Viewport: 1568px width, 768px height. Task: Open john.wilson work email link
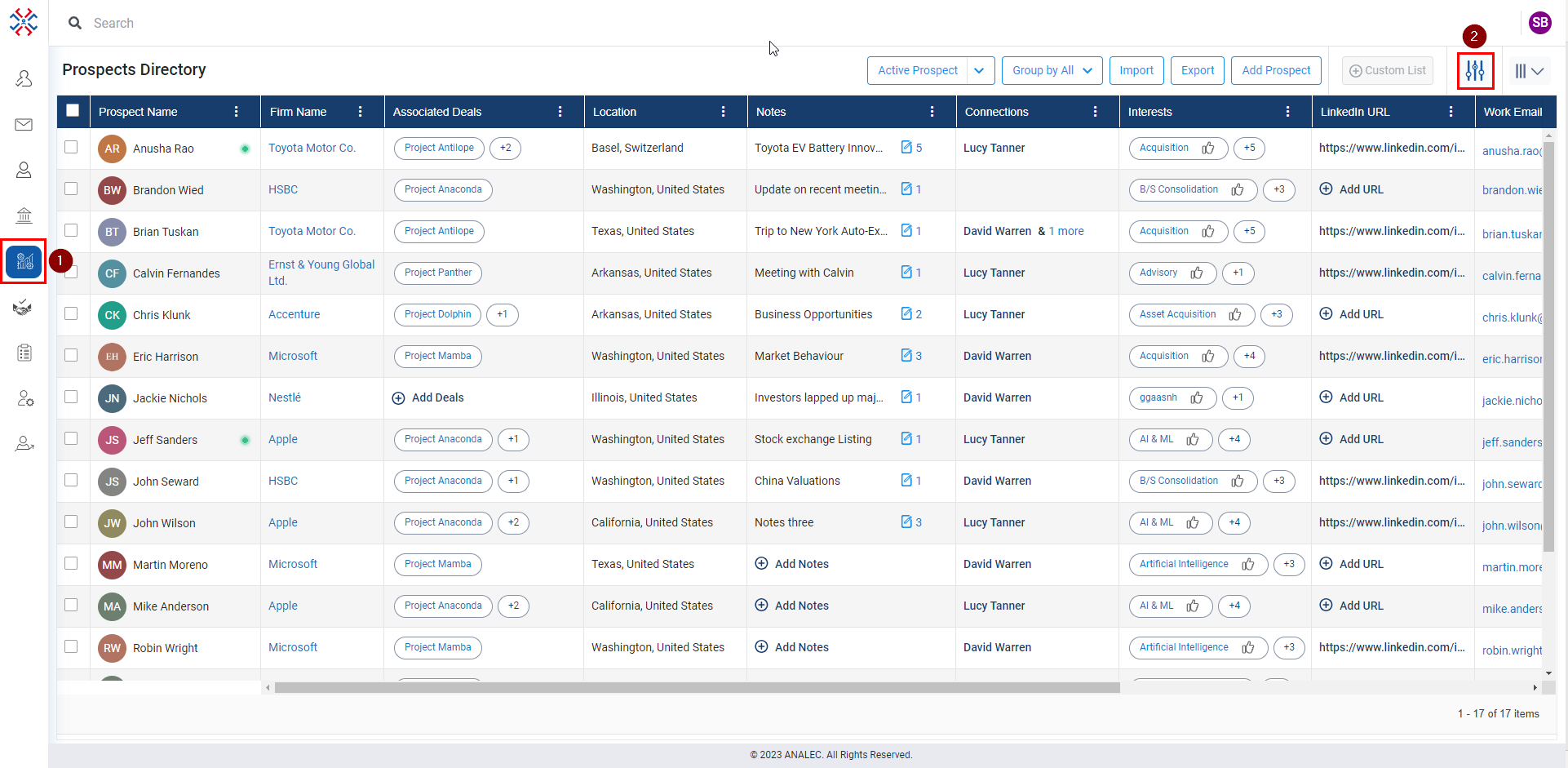pyautogui.click(x=1512, y=526)
